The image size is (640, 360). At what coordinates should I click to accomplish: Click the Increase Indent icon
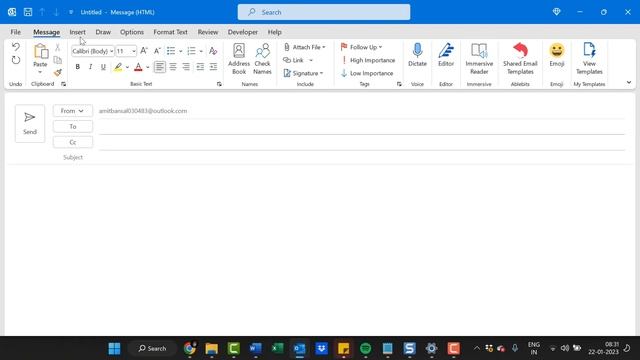coord(213,67)
